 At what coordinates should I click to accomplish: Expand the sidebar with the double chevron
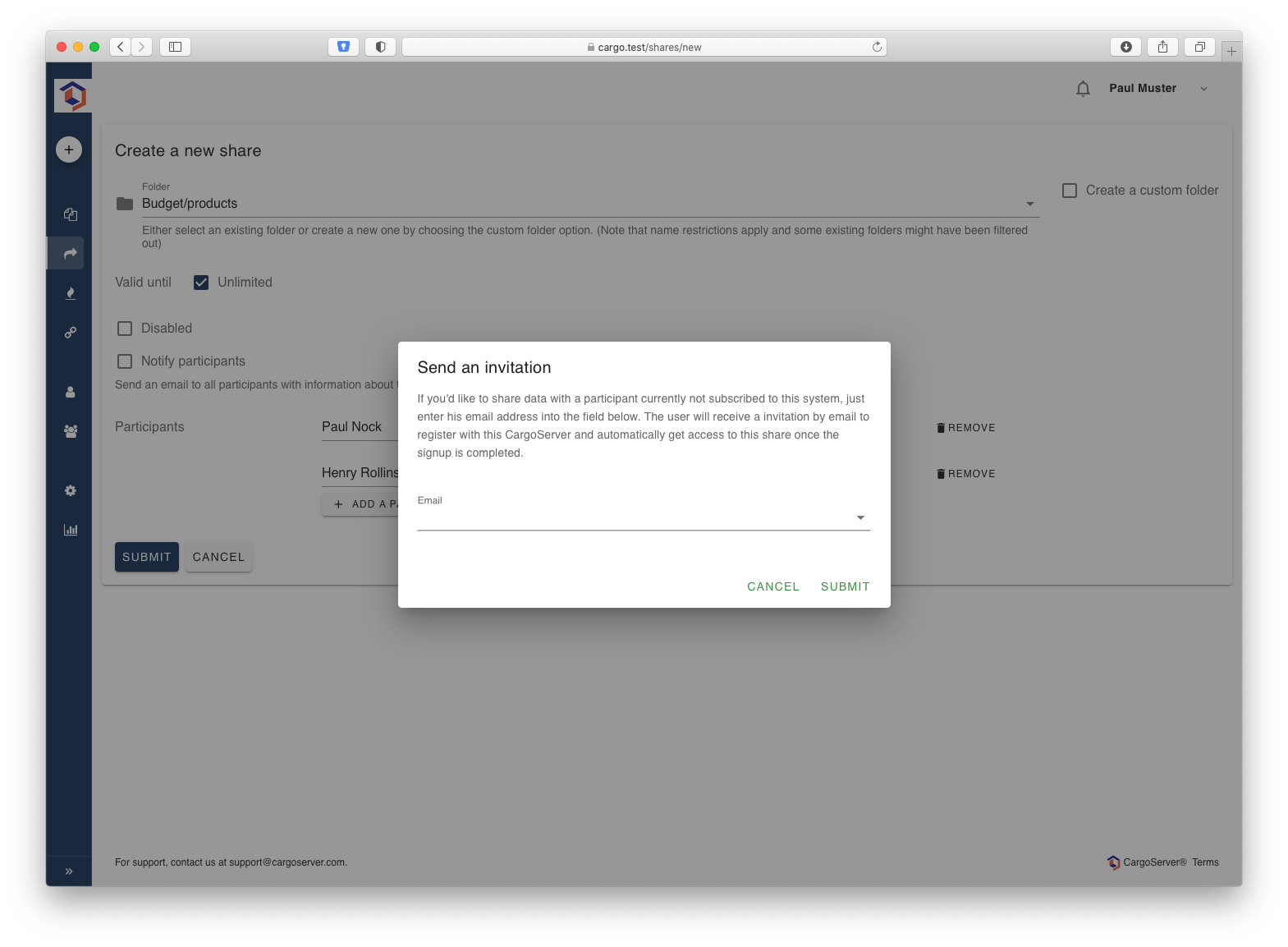click(69, 871)
